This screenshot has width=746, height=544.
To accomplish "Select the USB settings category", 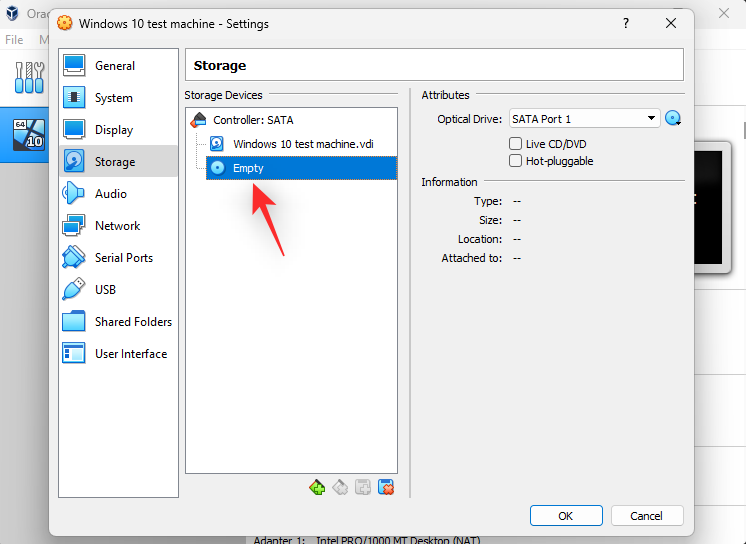I will tap(118, 289).
